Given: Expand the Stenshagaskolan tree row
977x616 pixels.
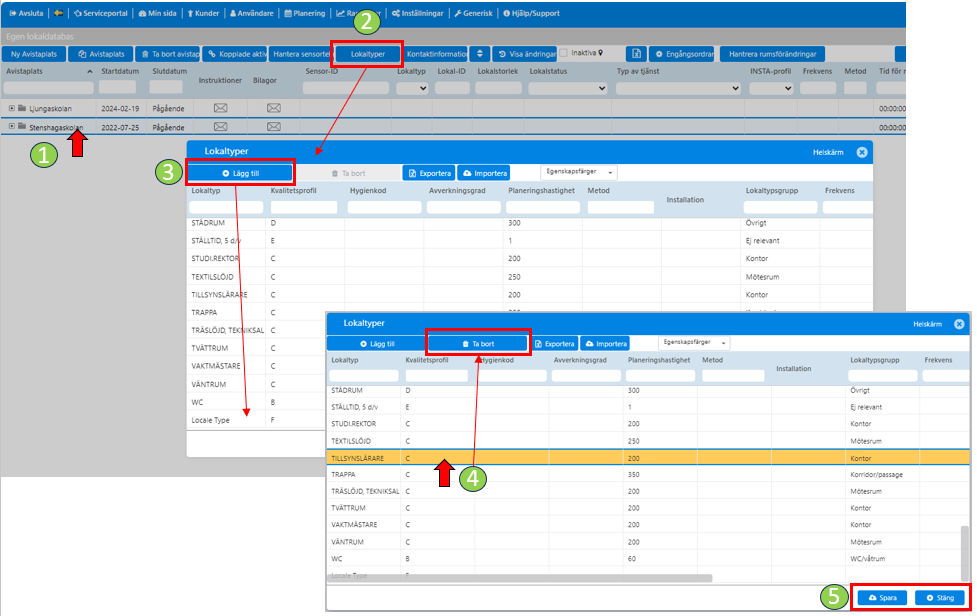Looking at the screenshot, I should coord(11,127).
